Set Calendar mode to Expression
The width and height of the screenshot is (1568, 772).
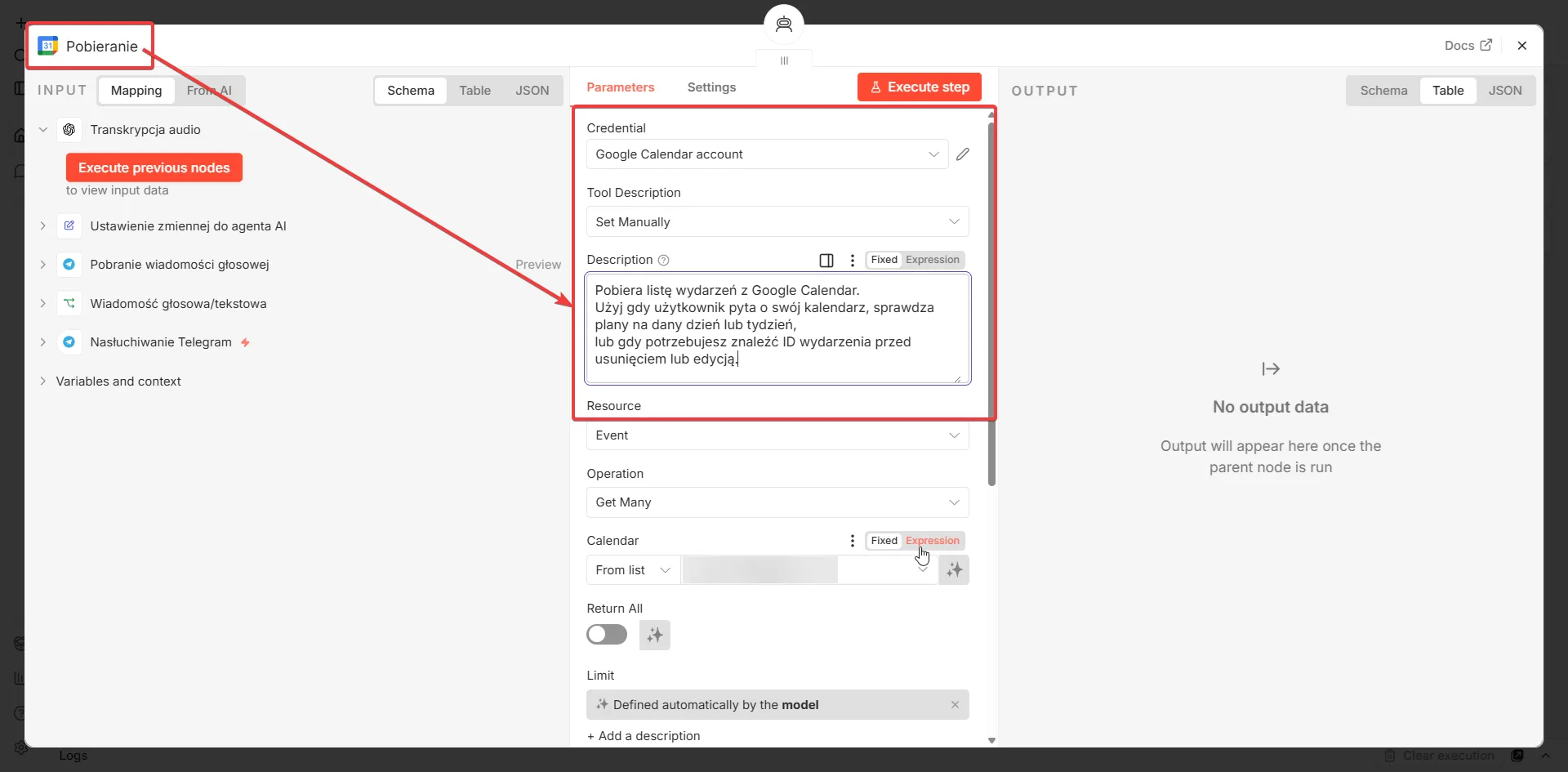coord(933,541)
